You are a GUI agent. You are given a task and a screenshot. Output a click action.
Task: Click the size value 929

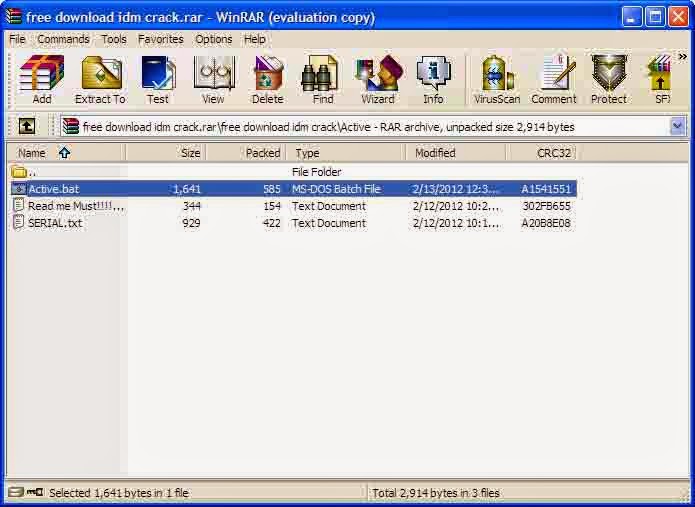(191, 223)
